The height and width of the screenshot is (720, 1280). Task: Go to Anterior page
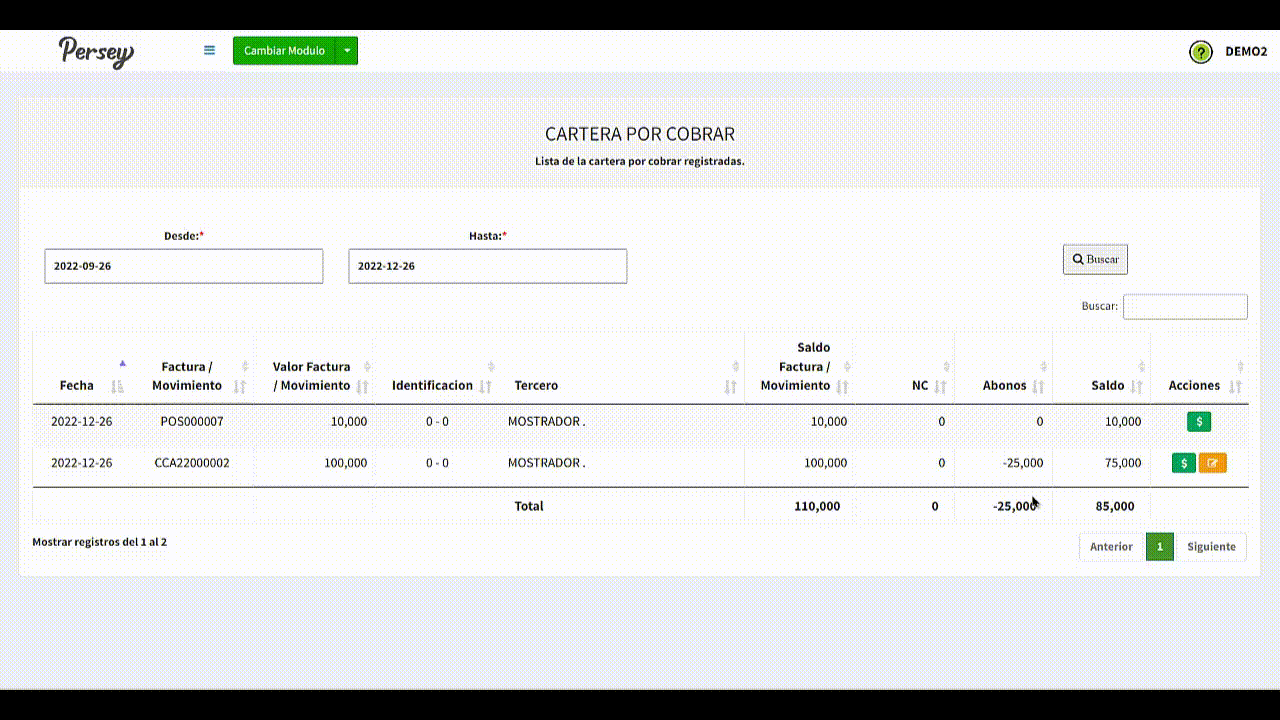[x=1111, y=547]
